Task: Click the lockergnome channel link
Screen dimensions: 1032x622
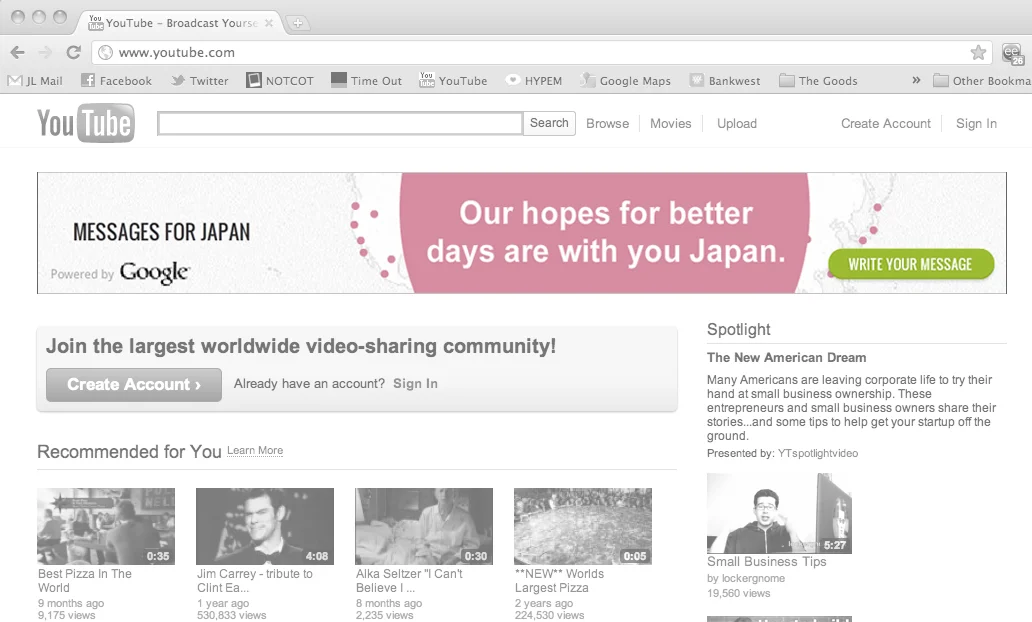Action: 753,579
